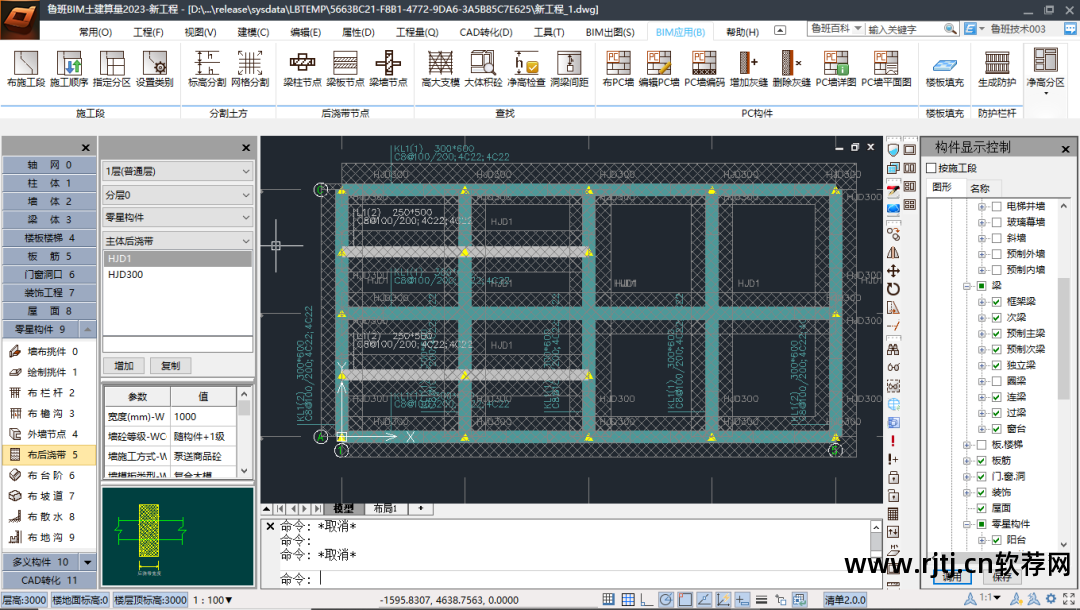Image resolution: width=1080 pixels, height=610 pixels.
Task: Click the 布PC墙 icon
Action: tap(619, 68)
